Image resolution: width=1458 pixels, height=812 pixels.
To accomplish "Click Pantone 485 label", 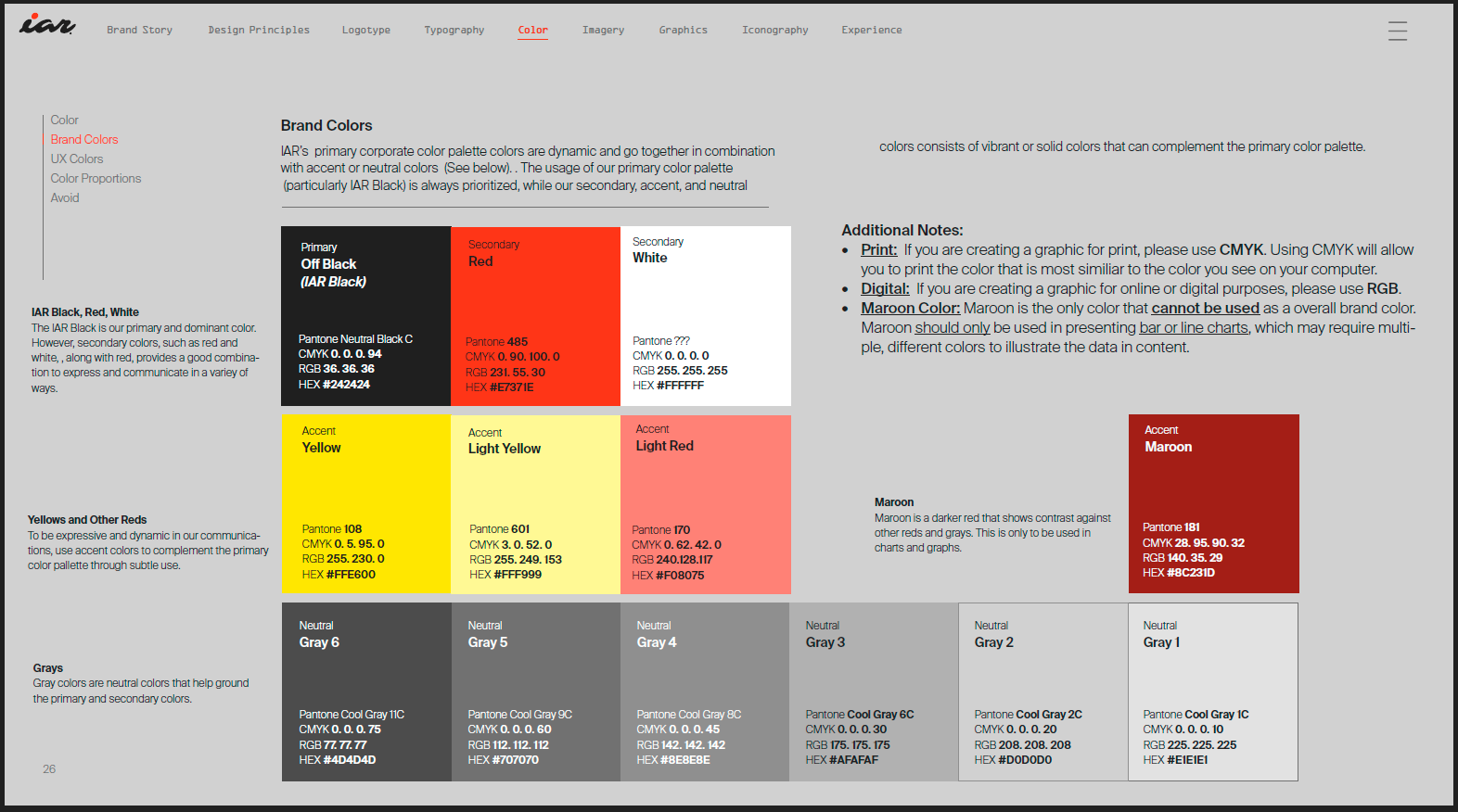I will pos(496,342).
